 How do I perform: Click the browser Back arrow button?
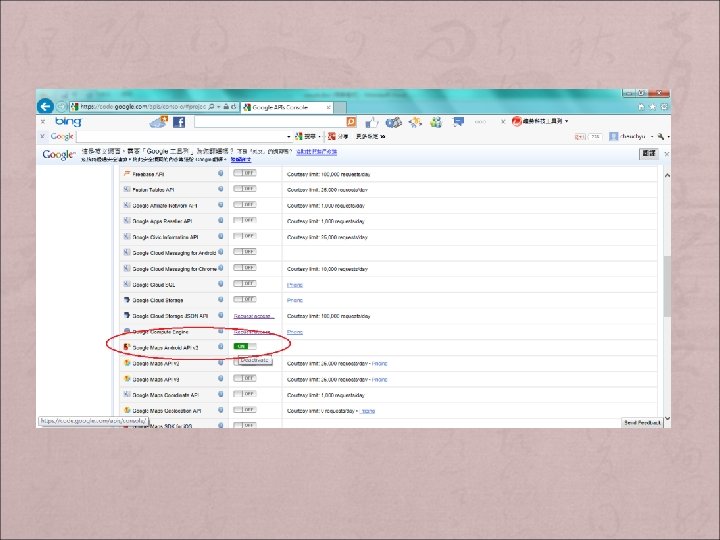click(45, 107)
